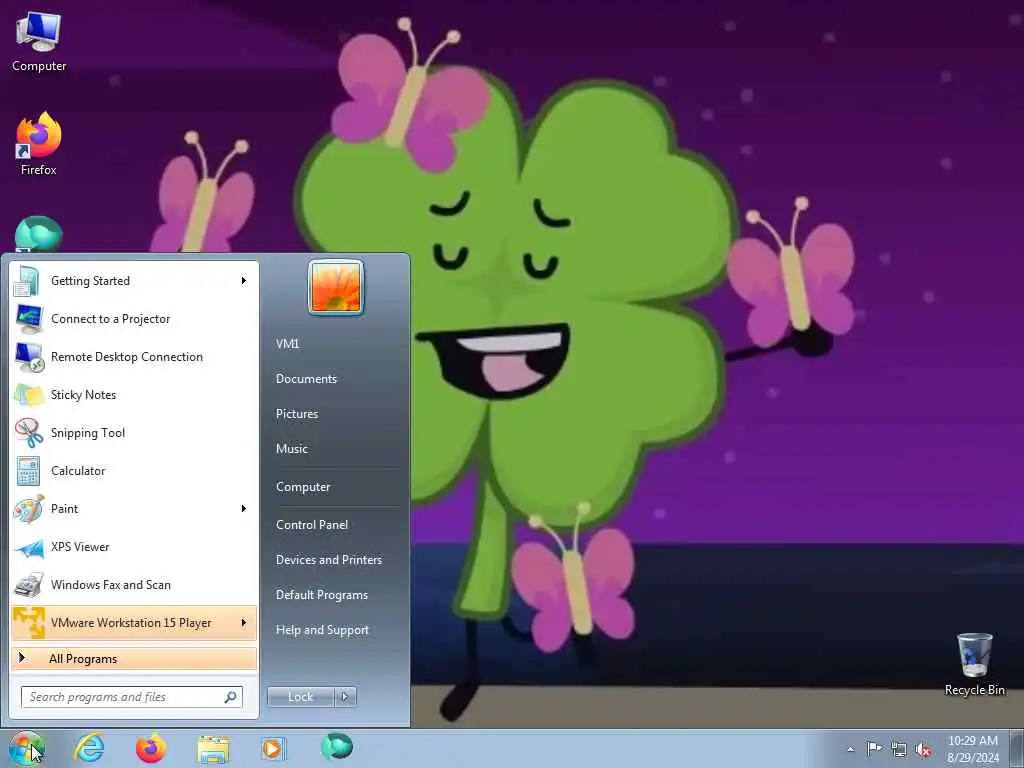Click the Connect to a Projector label
Screen dimensions: 1024x768
(x=111, y=319)
